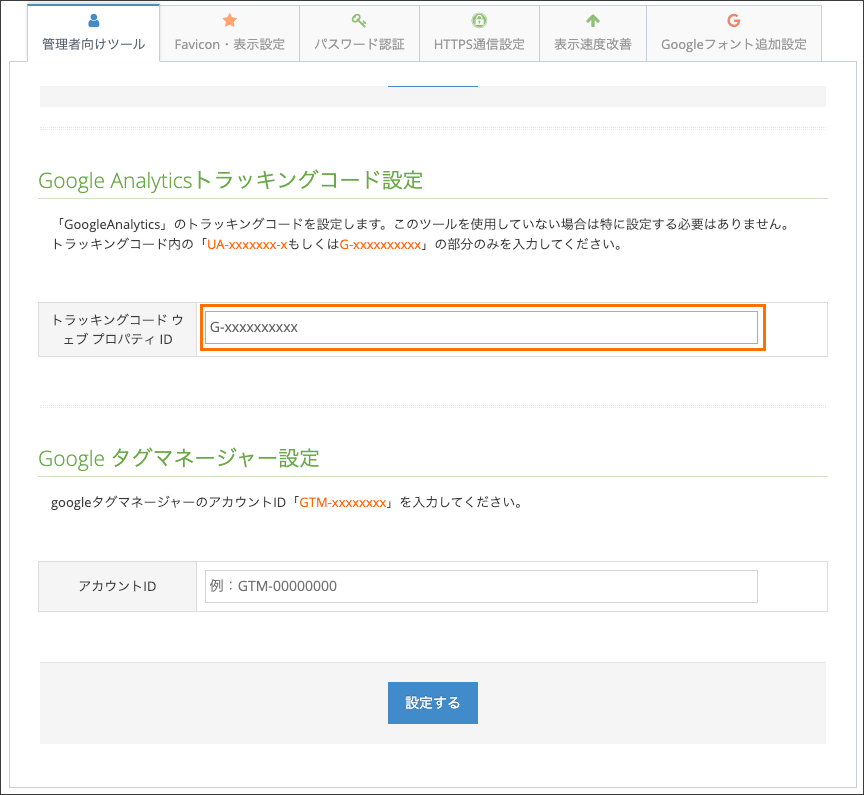Focus the GTM アカウントID input field
The width and height of the screenshot is (864, 795).
coord(481,586)
